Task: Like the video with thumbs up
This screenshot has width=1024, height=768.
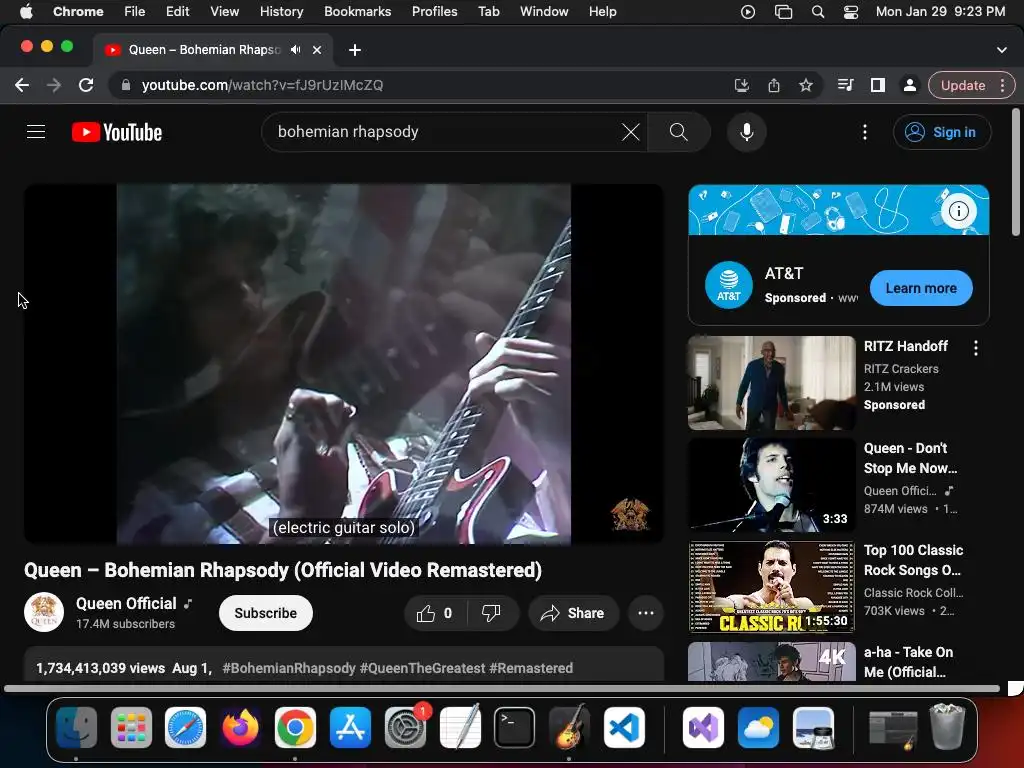Action: (x=434, y=613)
